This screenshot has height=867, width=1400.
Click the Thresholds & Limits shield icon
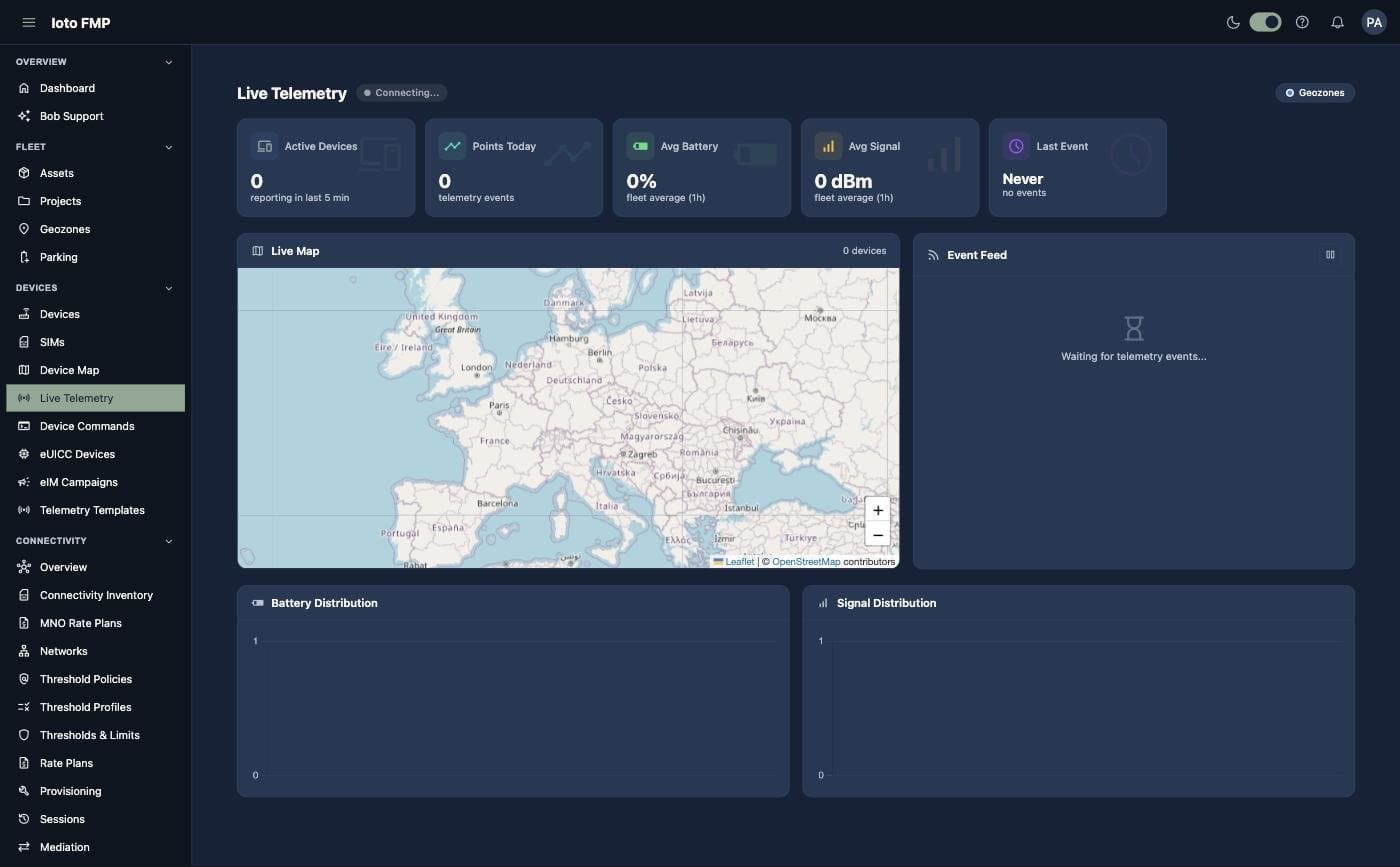(24, 735)
